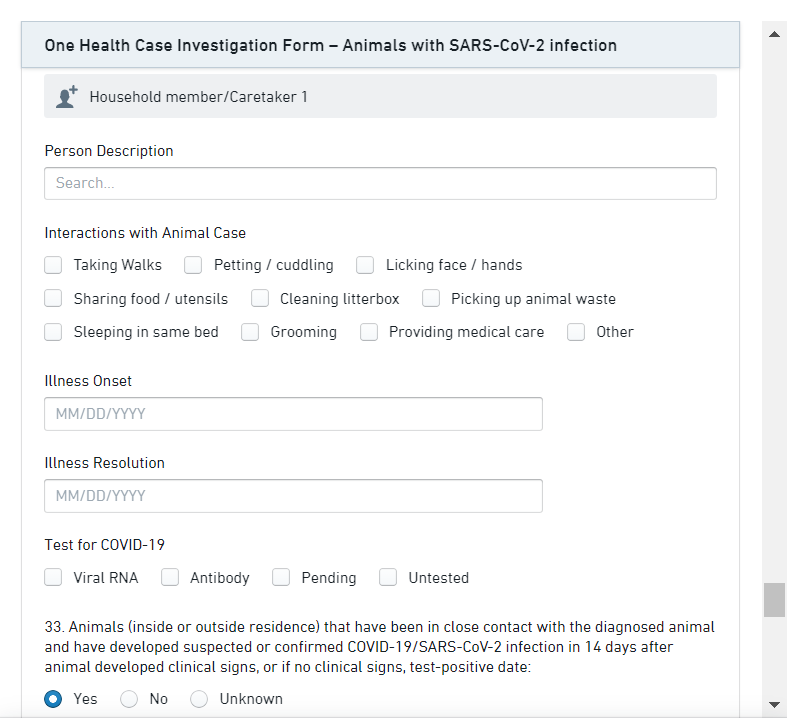Image resolution: width=787 pixels, height=720 pixels.
Task: Click the vertical scrollbar thumb
Action: point(774,600)
